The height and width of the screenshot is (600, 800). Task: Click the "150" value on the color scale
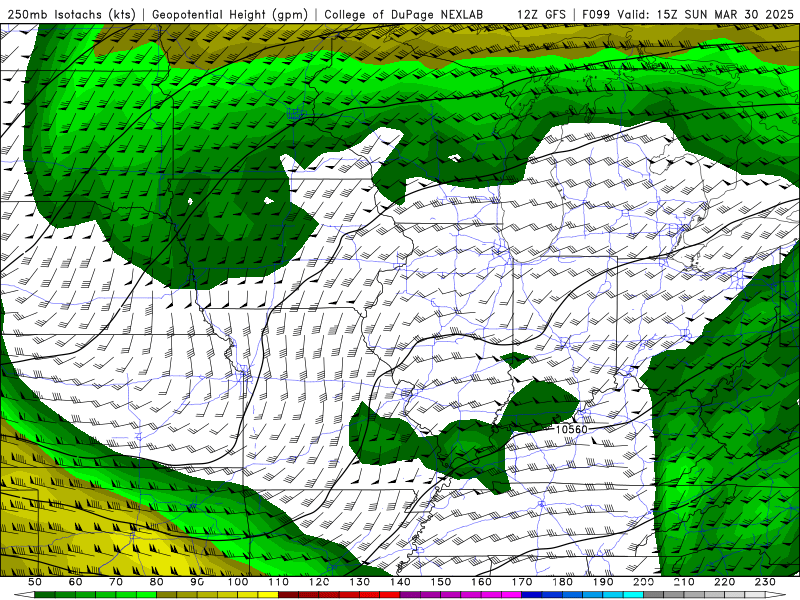tap(441, 582)
